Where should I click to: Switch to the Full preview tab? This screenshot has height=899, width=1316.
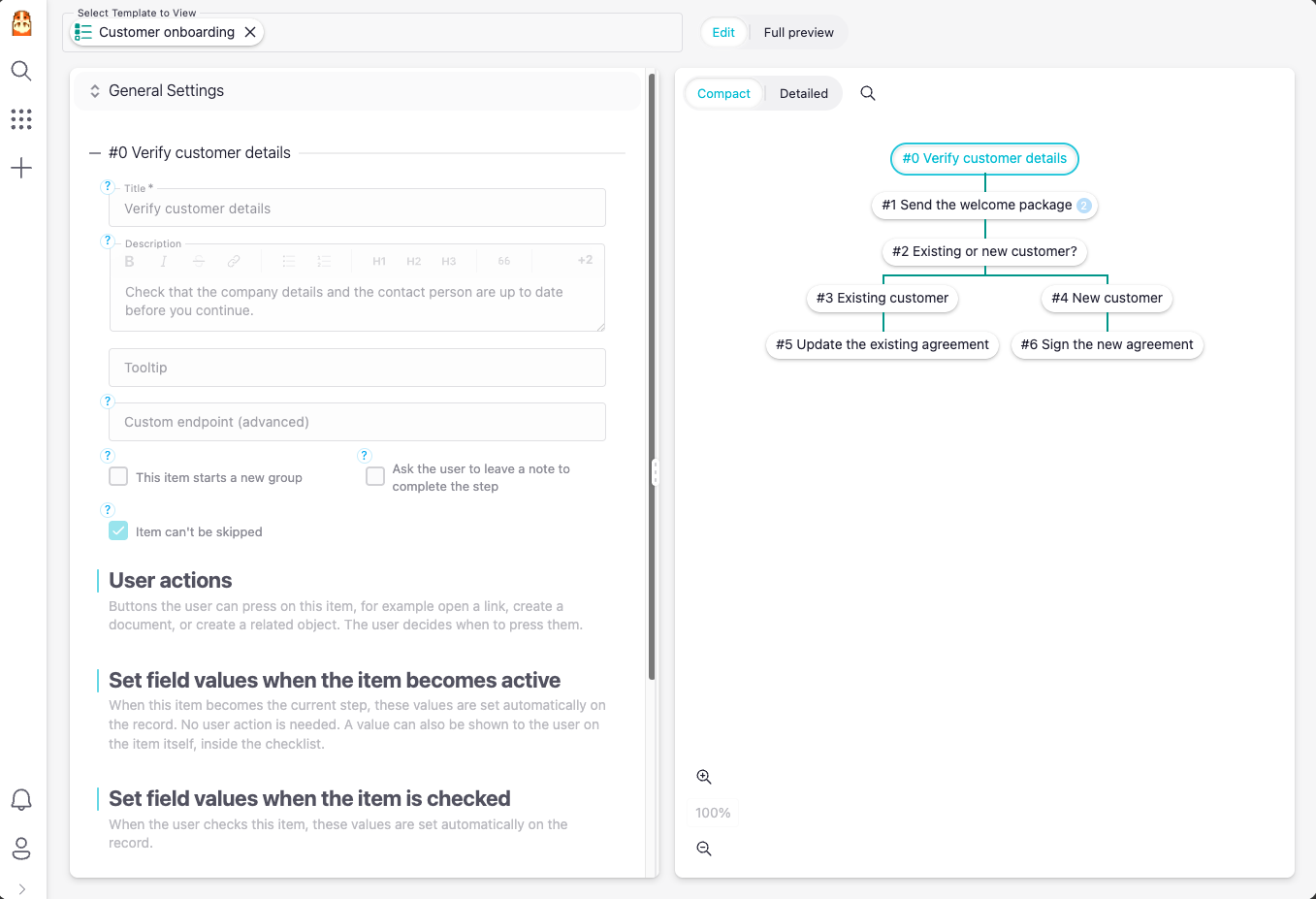pyautogui.click(x=798, y=32)
